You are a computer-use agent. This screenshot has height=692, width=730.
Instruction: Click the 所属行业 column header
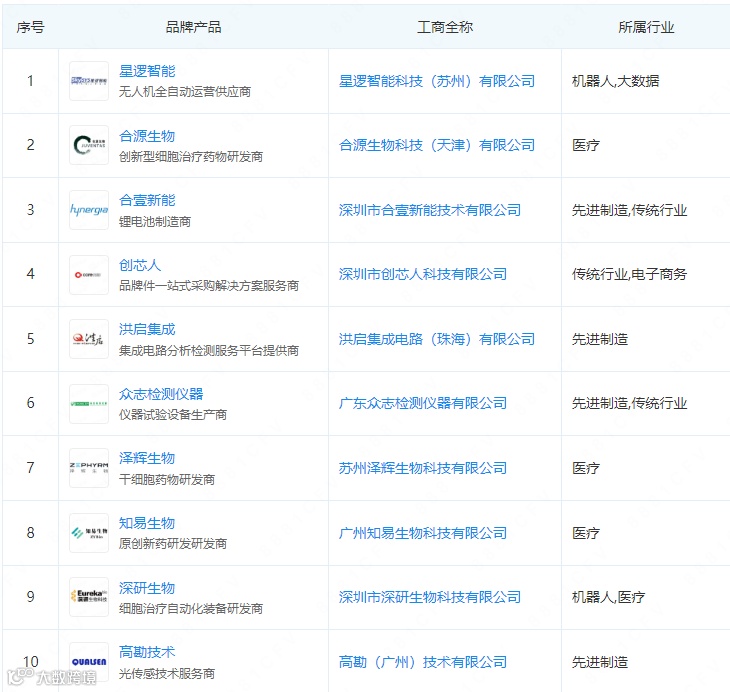[646, 27]
